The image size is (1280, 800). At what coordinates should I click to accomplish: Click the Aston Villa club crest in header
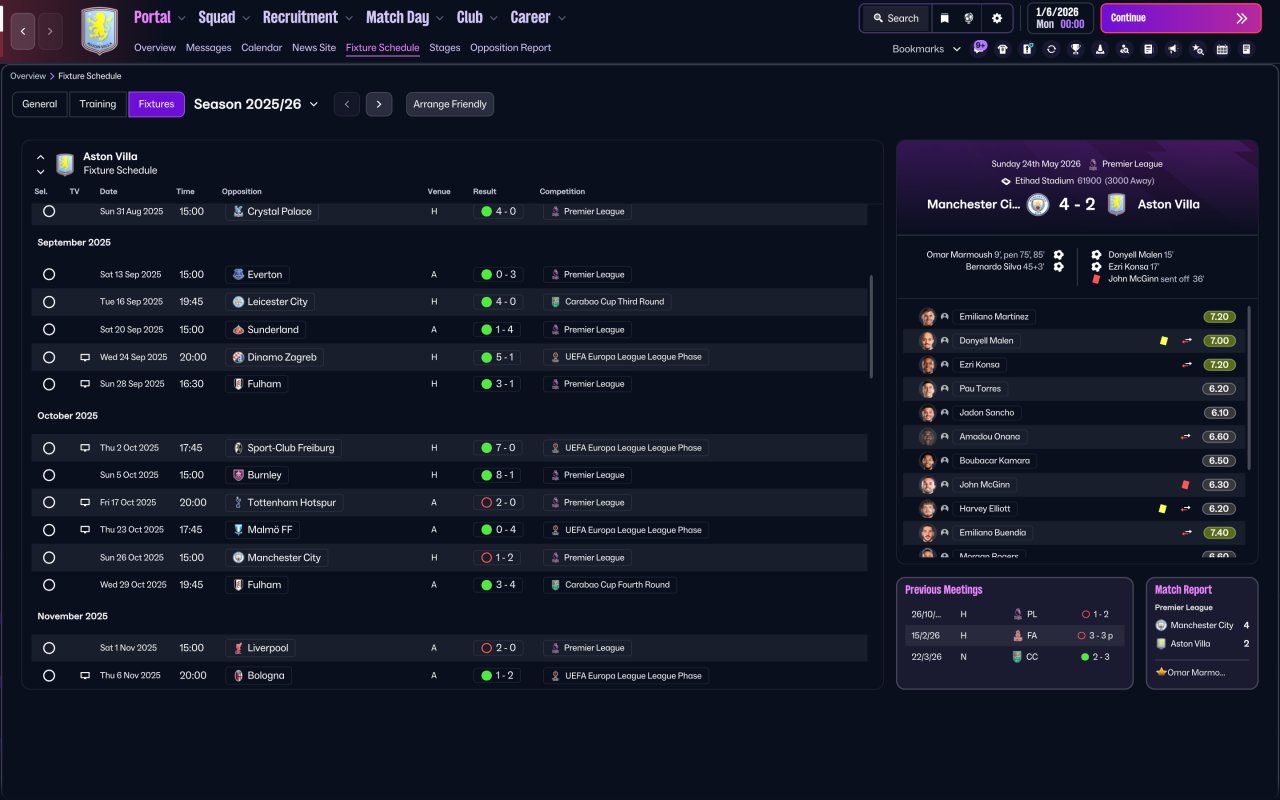pyautogui.click(x=99, y=31)
